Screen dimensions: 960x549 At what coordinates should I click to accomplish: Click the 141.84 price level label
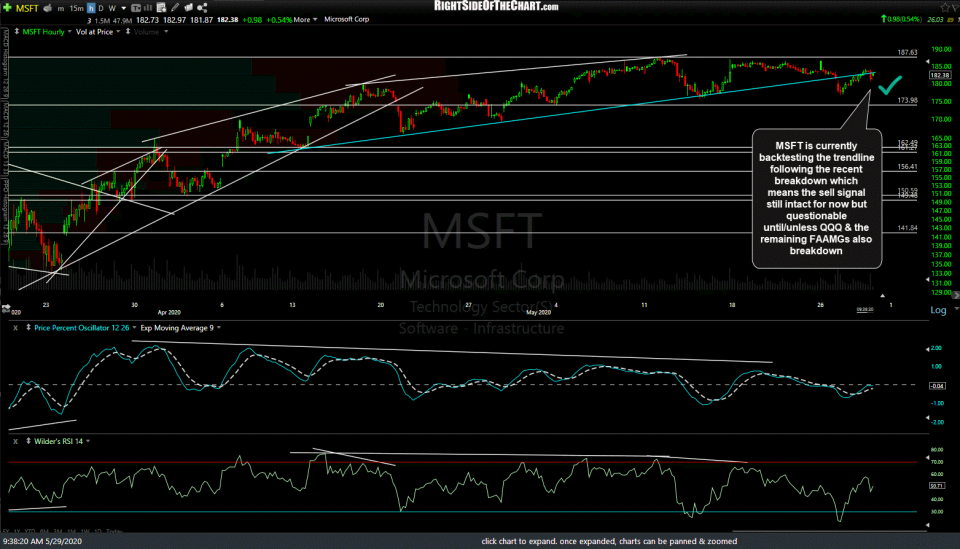click(907, 228)
